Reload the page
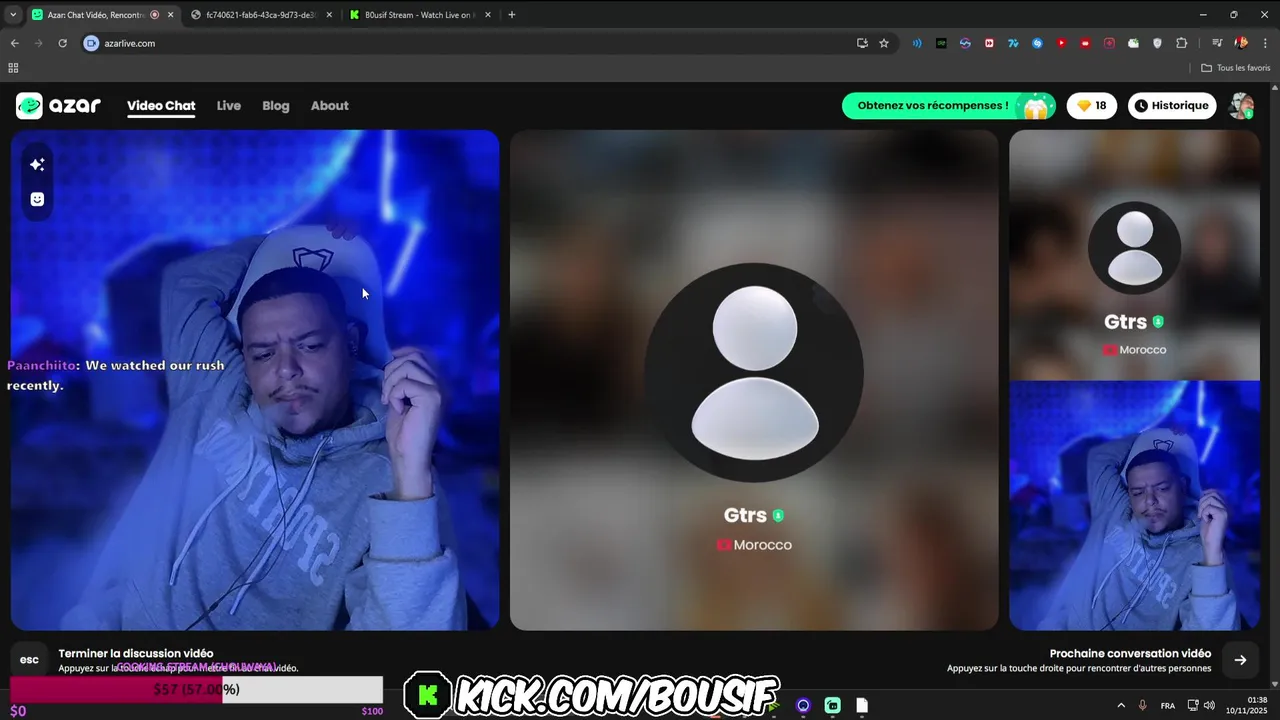 click(62, 43)
